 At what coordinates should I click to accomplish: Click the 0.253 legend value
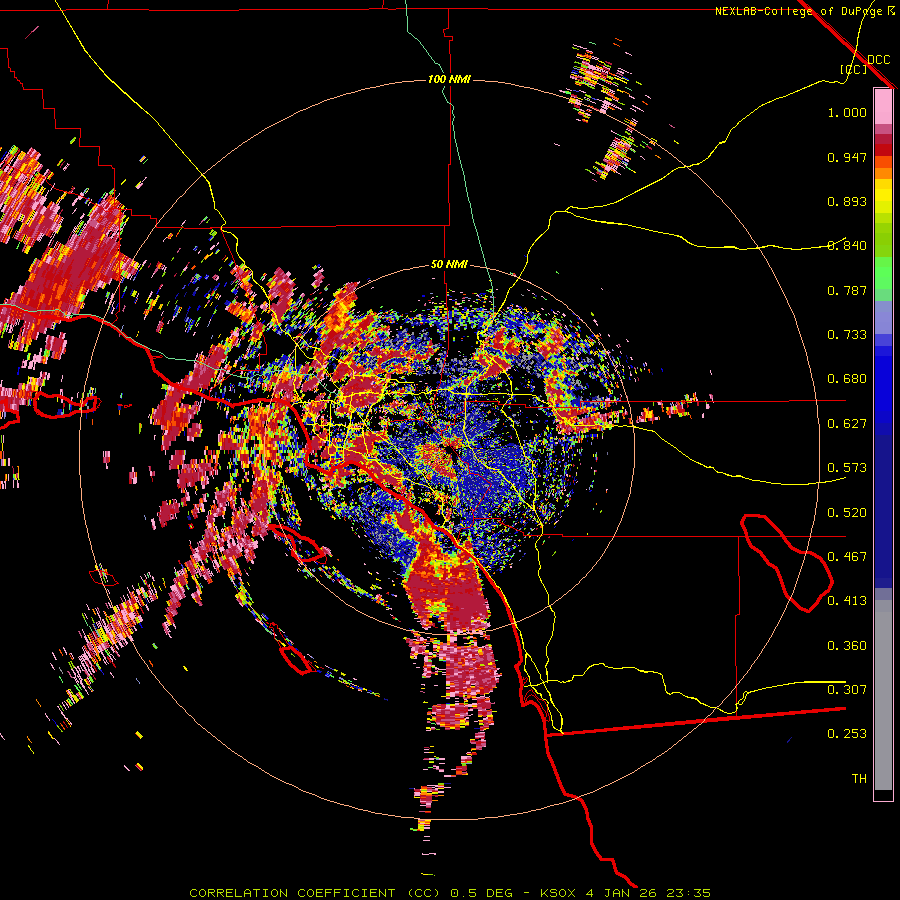(x=847, y=734)
